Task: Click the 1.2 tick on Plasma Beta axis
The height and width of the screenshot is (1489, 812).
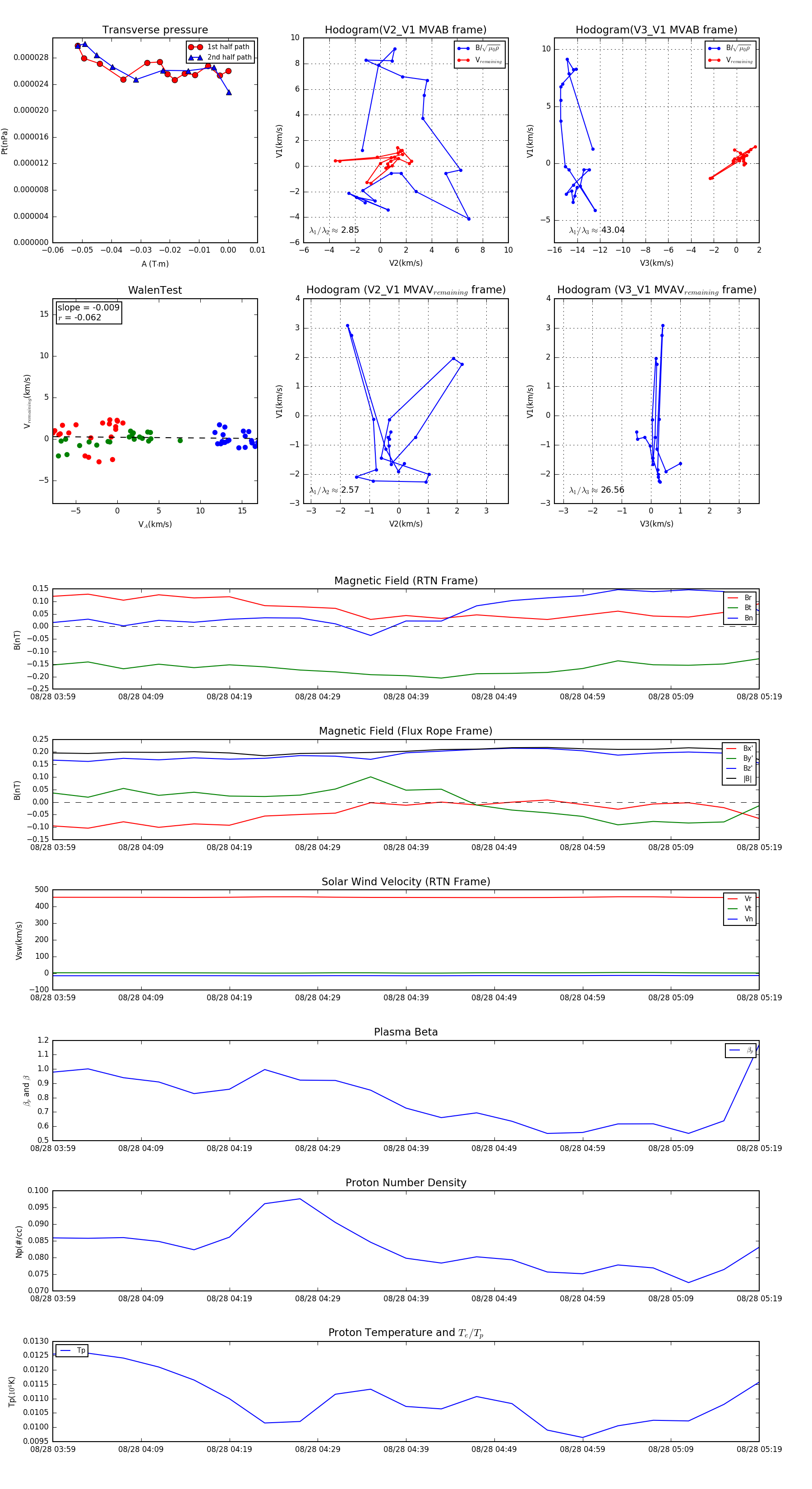Action: click(x=43, y=1040)
